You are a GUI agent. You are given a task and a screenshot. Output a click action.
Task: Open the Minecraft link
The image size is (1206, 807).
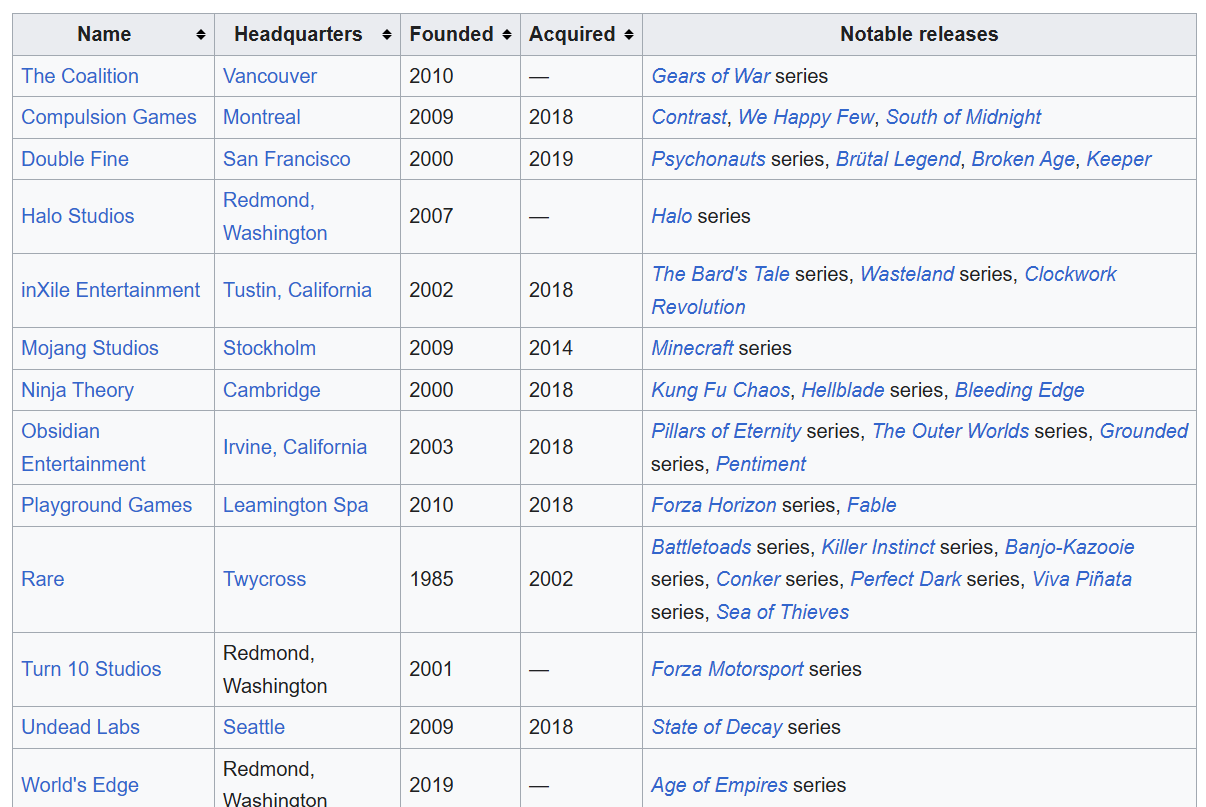coord(693,348)
